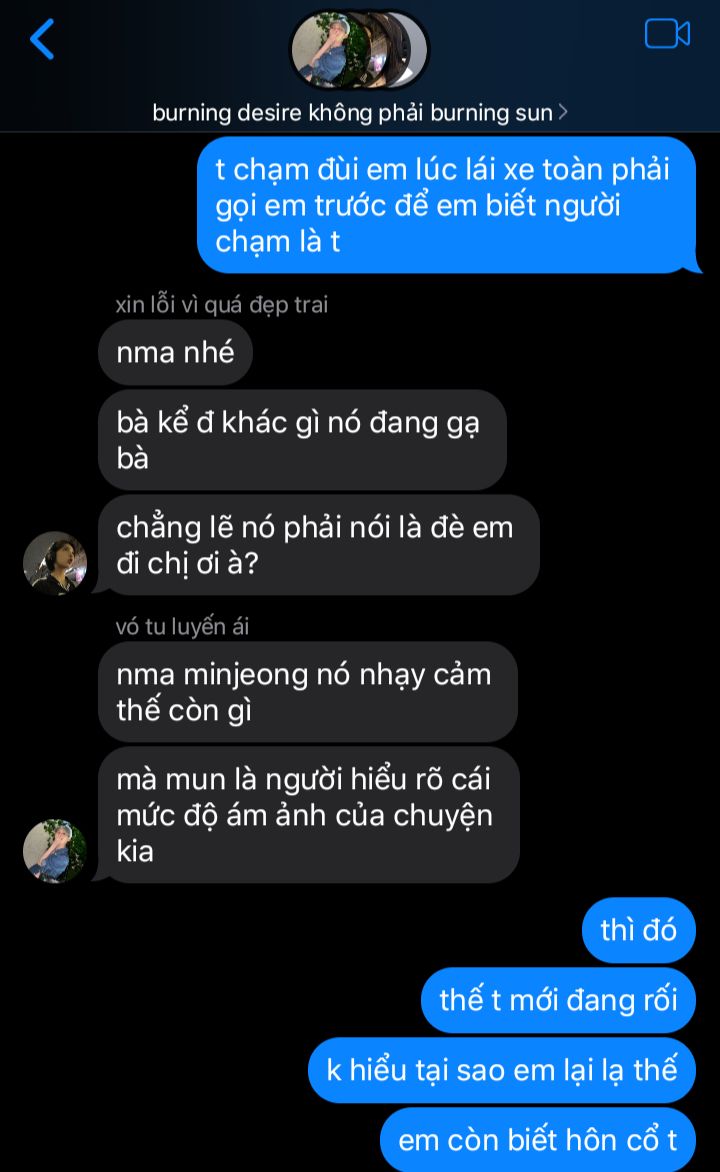The width and height of the screenshot is (720, 1172).
Task: Tap the group name 'burning desire không phải burning sun'
Action: coord(352,113)
